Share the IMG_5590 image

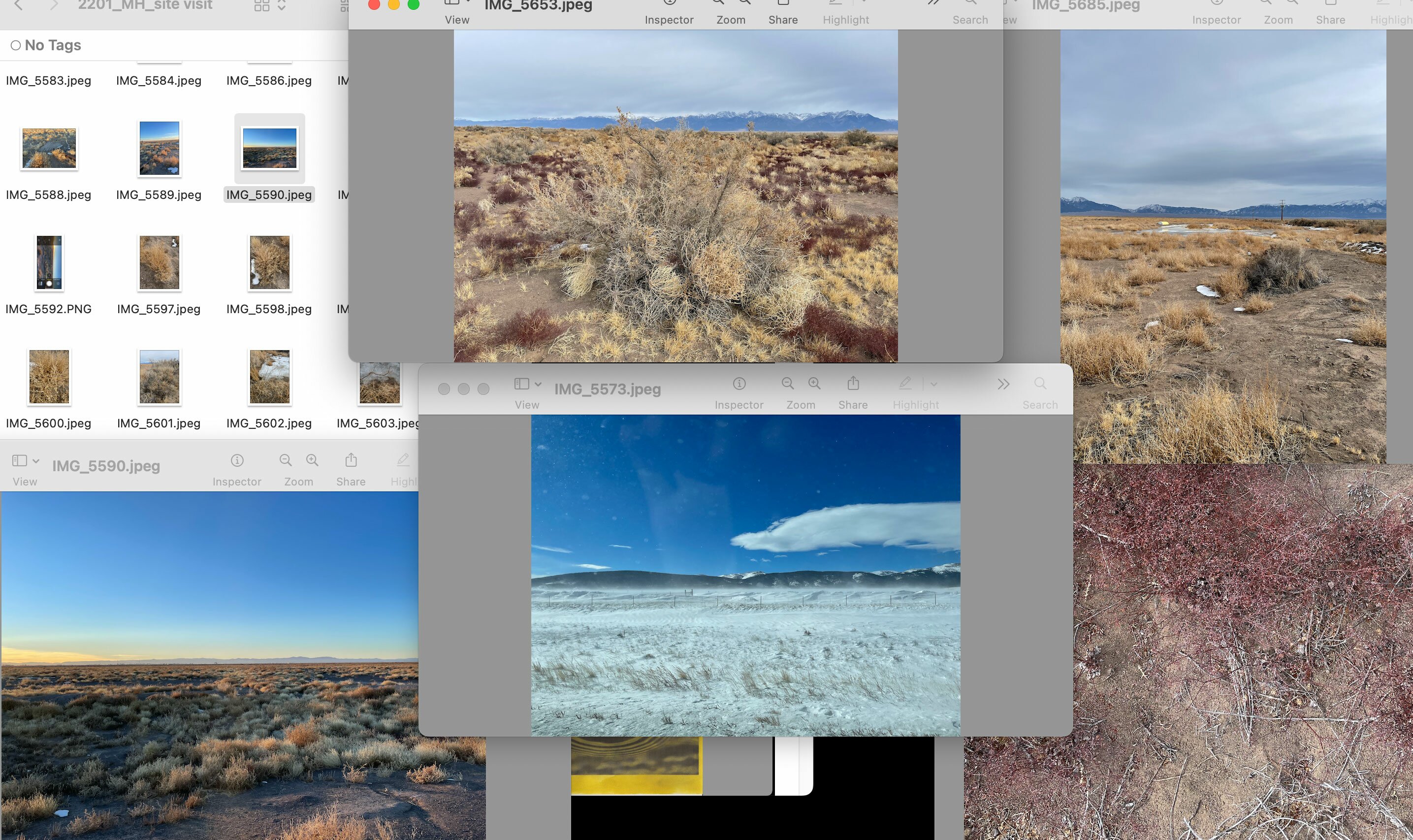pyautogui.click(x=351, y=461)
